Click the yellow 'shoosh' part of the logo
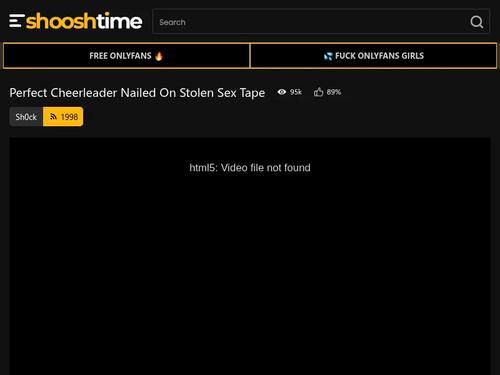 [61, 21]
